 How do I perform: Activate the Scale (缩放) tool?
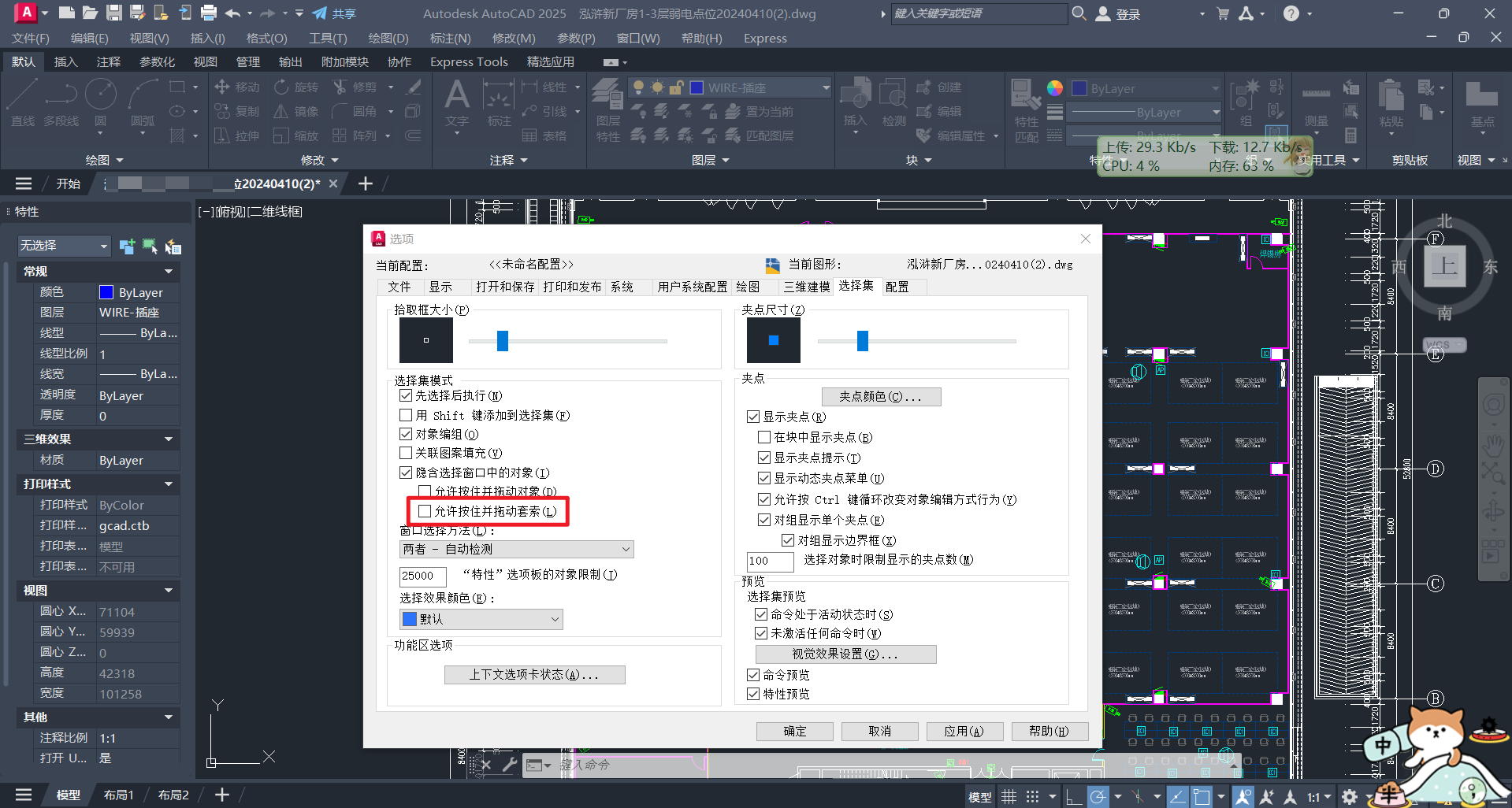pos(297,135)
